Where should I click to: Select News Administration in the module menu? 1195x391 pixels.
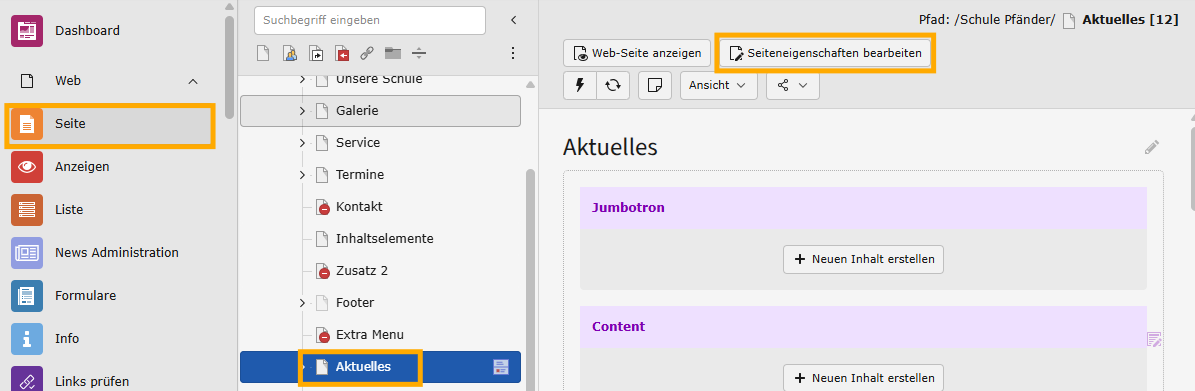pos(117,252)
